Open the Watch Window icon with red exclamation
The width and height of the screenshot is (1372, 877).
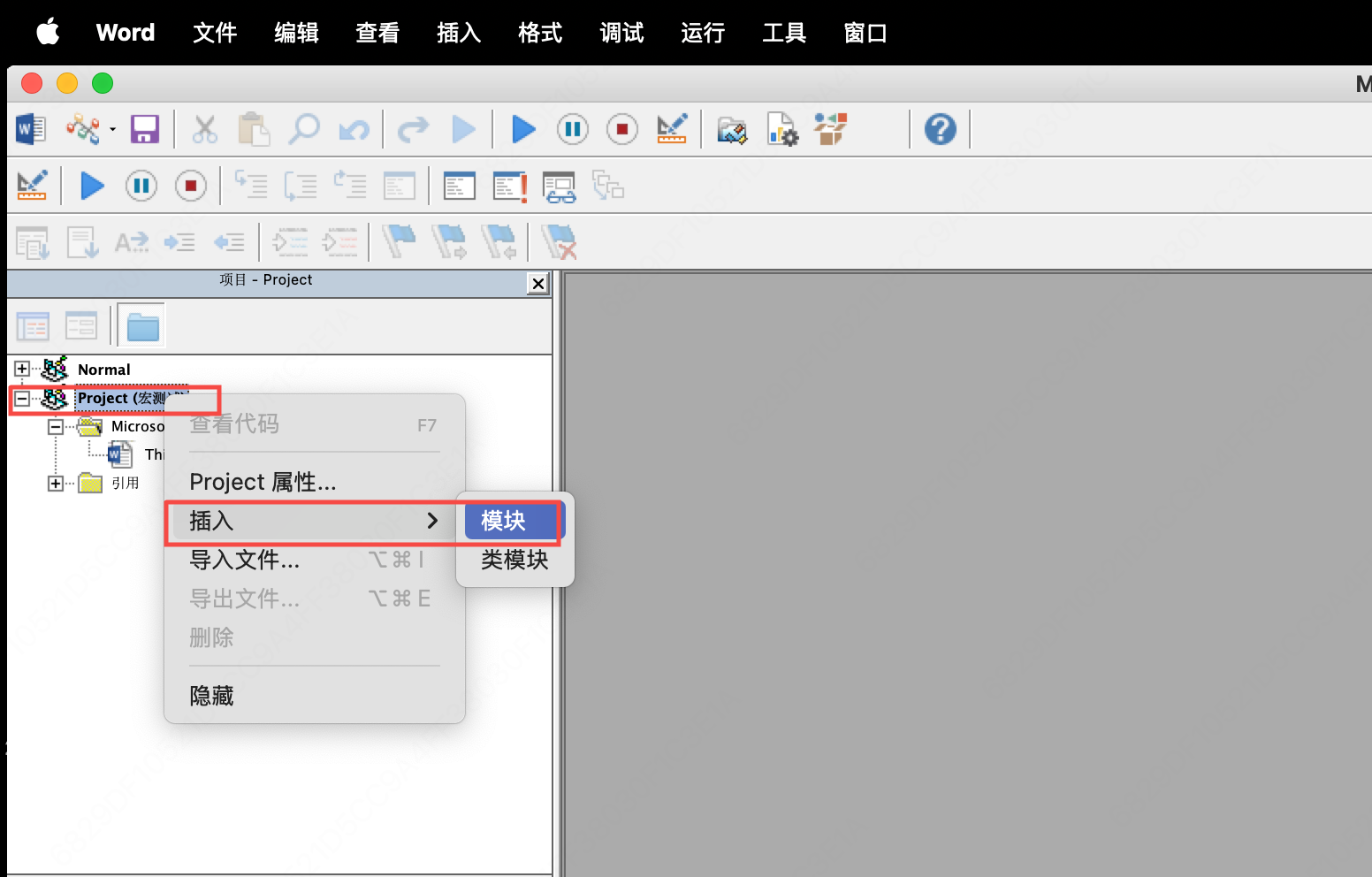coord(510,187)
